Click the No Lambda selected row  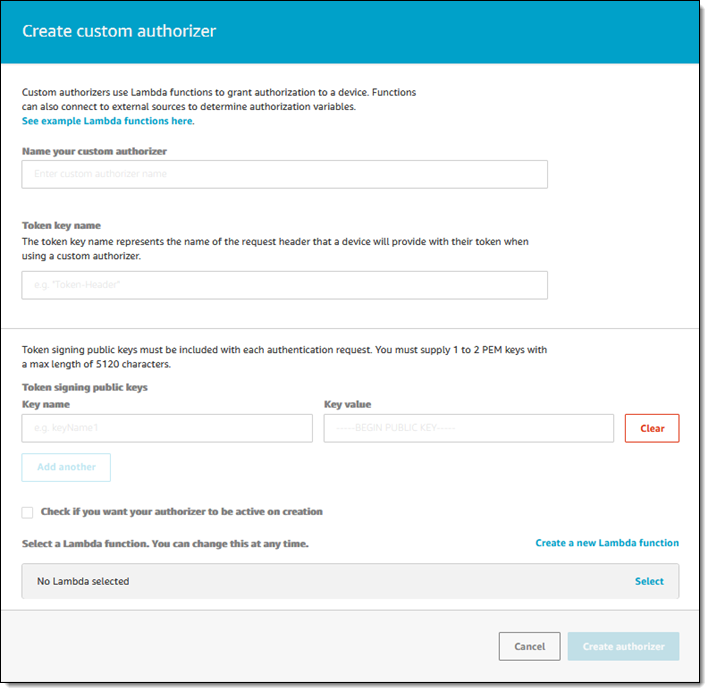300,581
